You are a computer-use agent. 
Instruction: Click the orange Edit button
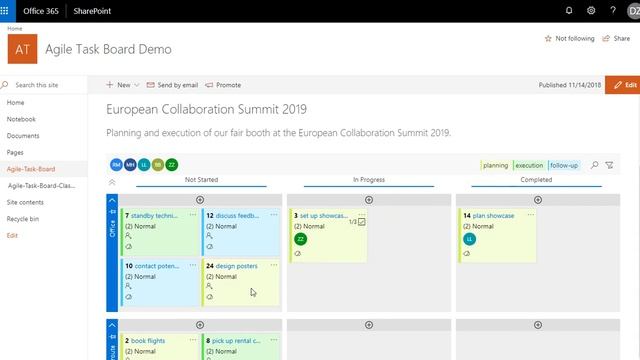pyautogui.click(x=623, y=85)
